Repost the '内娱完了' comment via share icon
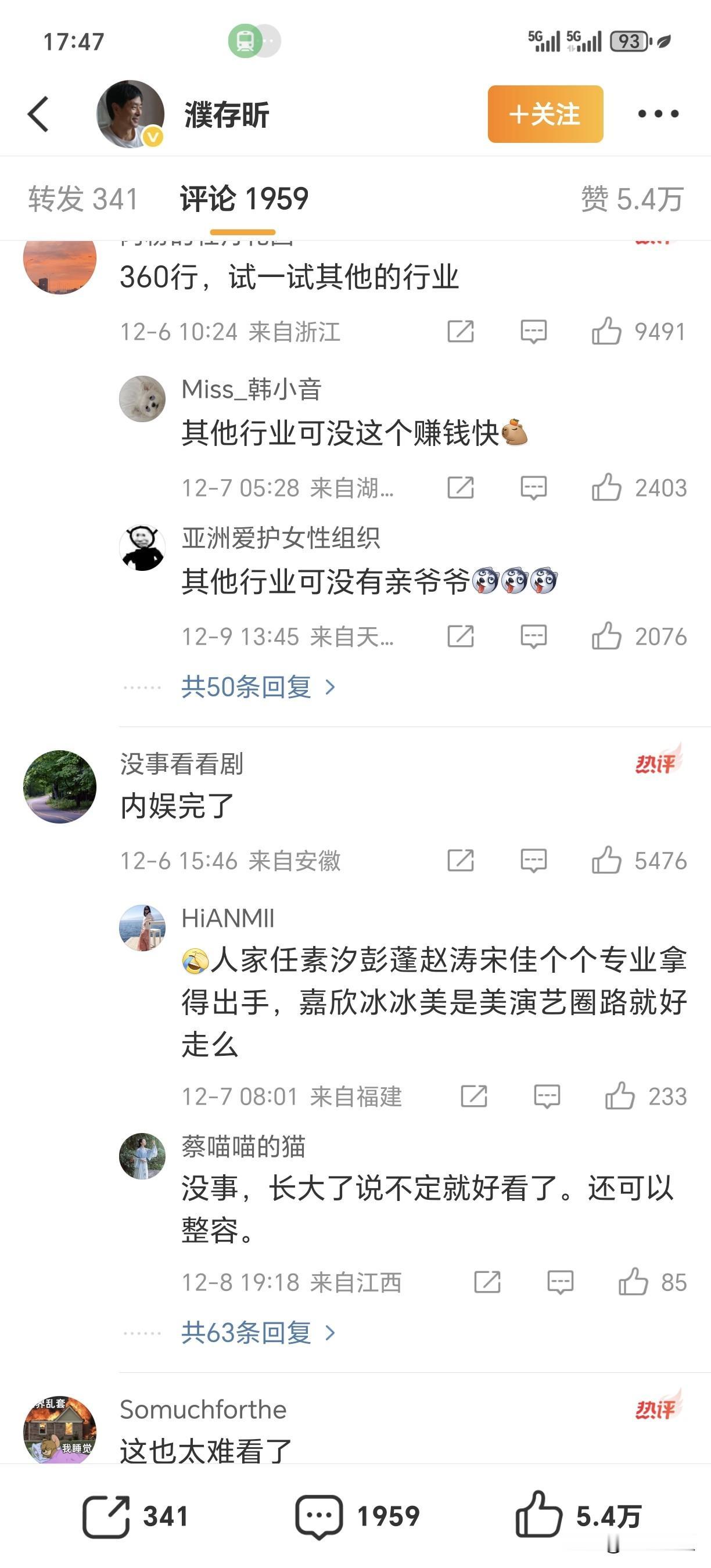The height and width of the screenshot is (1568, 711). pyautogui.click(x=460, y=861)
